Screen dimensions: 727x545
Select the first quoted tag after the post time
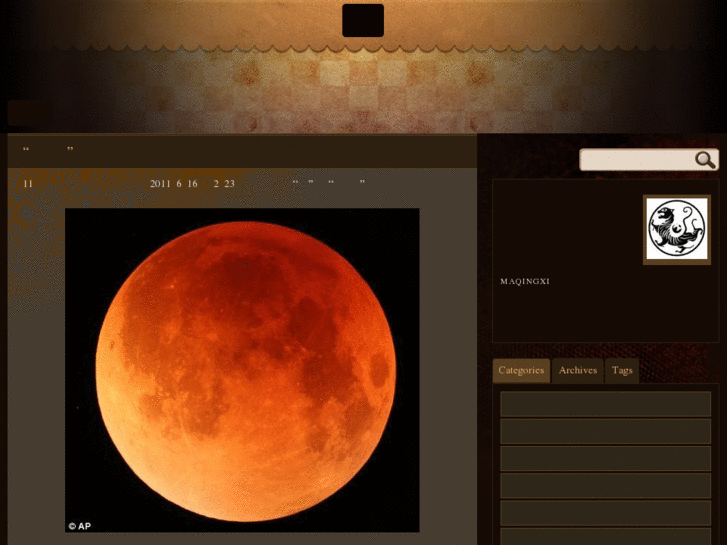(x=303, y=184)
